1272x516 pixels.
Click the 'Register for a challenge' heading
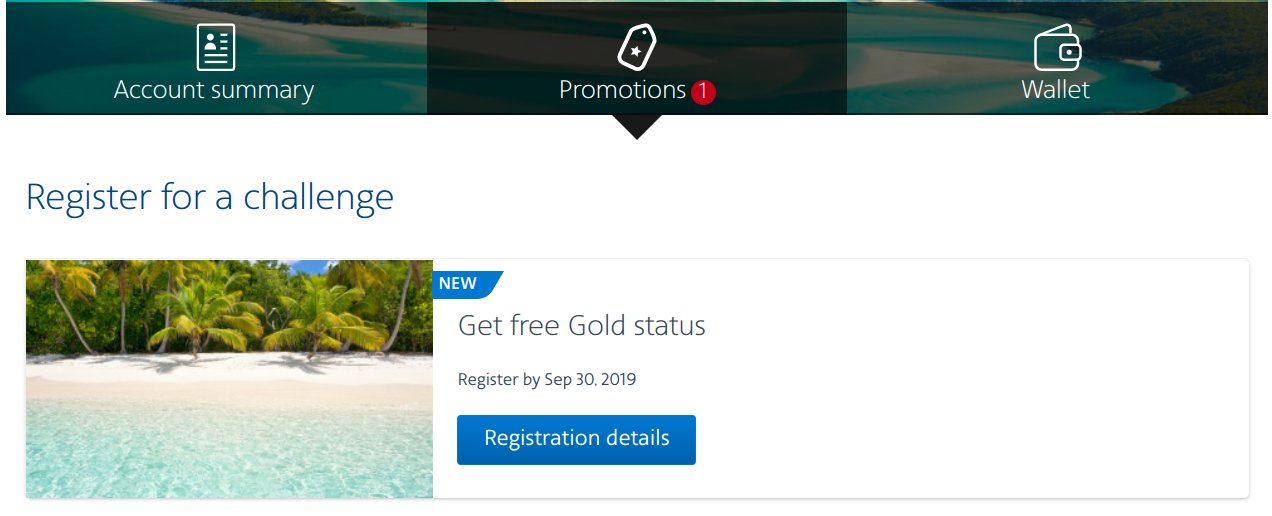point(210,196)
